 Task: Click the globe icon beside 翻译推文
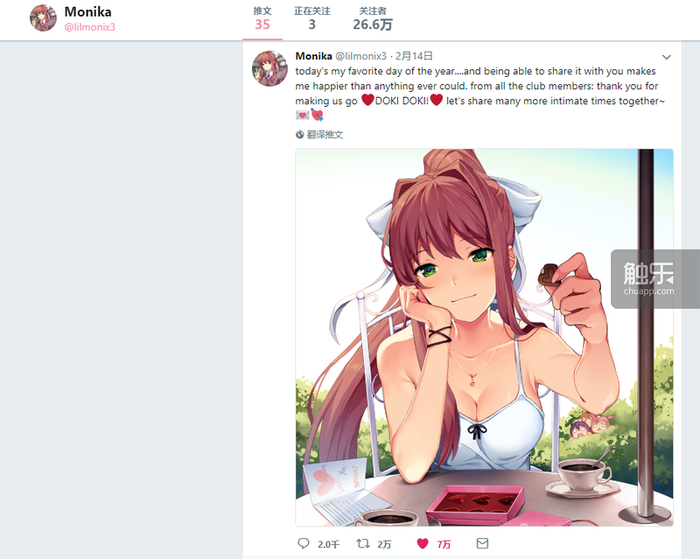pyautogui.click(x=300, y=134)
